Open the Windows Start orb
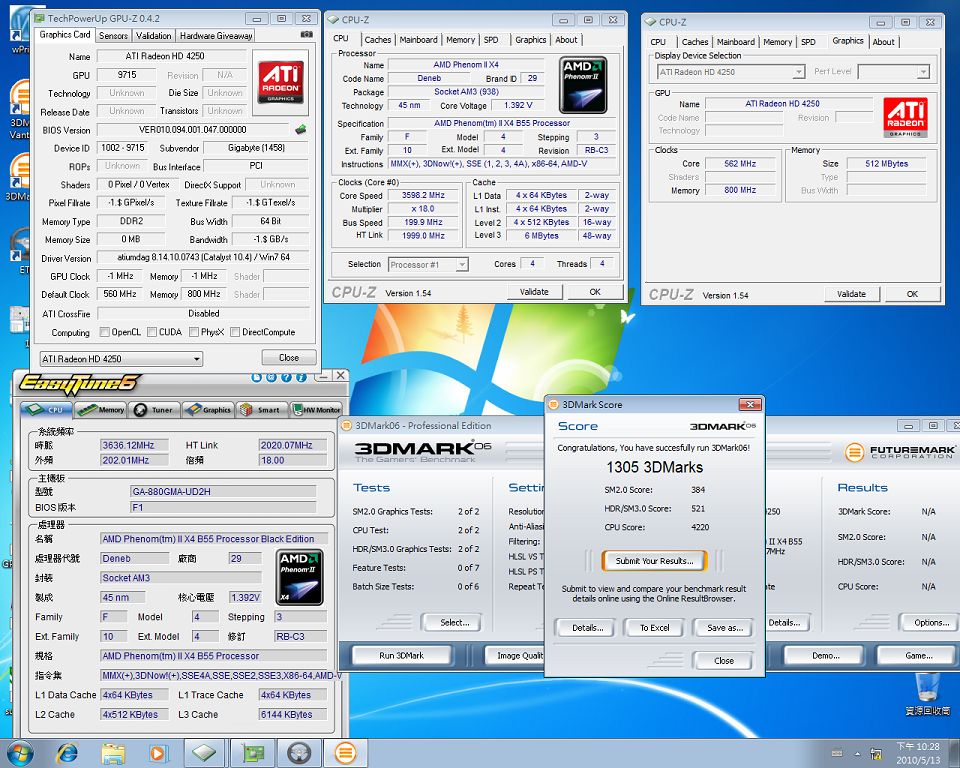Viewport: 960px width, 768px height. pyautogui.click(x=18, y=753)
